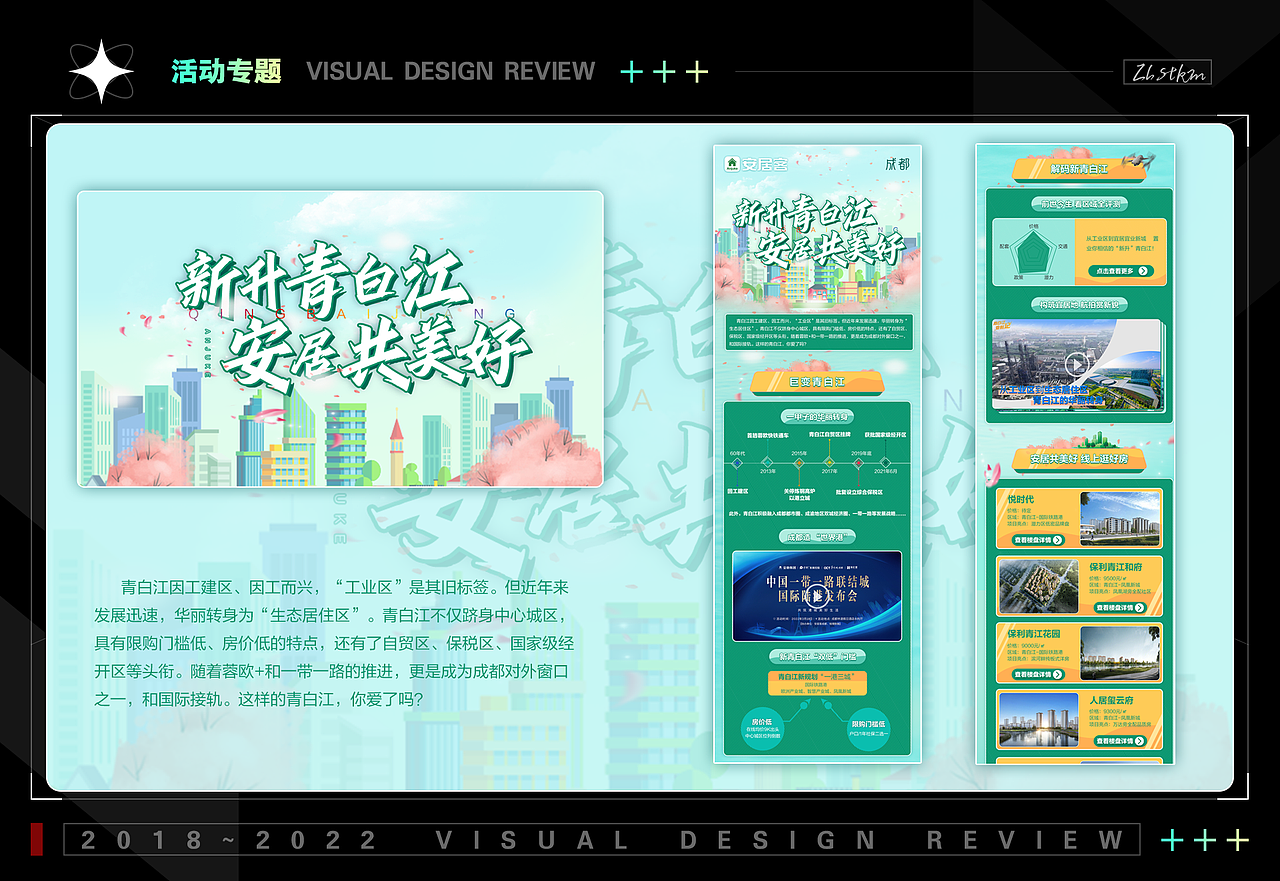Click the 2019年底 timeline diamond marker
The width and height of the screenshot is (1280, 881).
pos(860,462)
